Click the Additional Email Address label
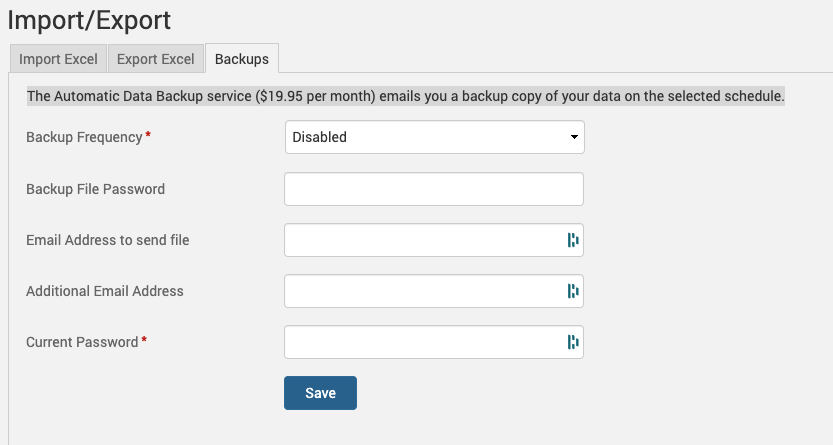This screenshot has height=445, width=833. [105, 291]
